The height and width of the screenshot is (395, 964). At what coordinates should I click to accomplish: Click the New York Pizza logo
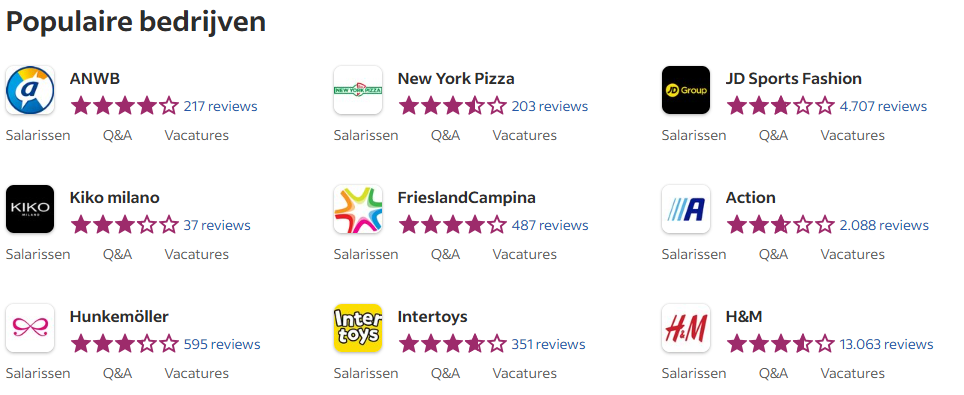click(358, 90)
